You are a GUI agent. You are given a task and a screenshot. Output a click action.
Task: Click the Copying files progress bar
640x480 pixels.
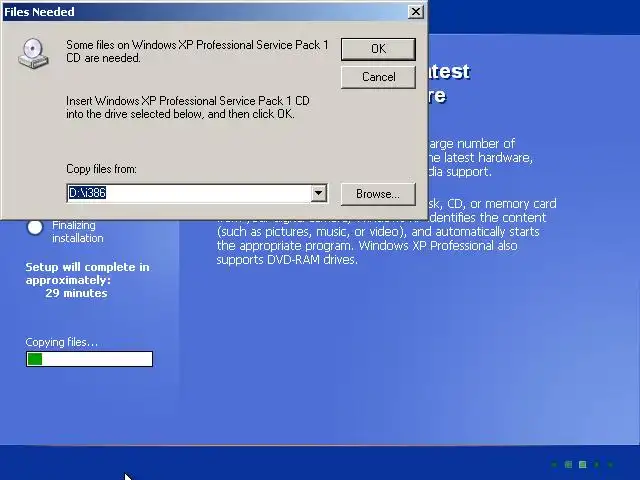click(89, 359)
